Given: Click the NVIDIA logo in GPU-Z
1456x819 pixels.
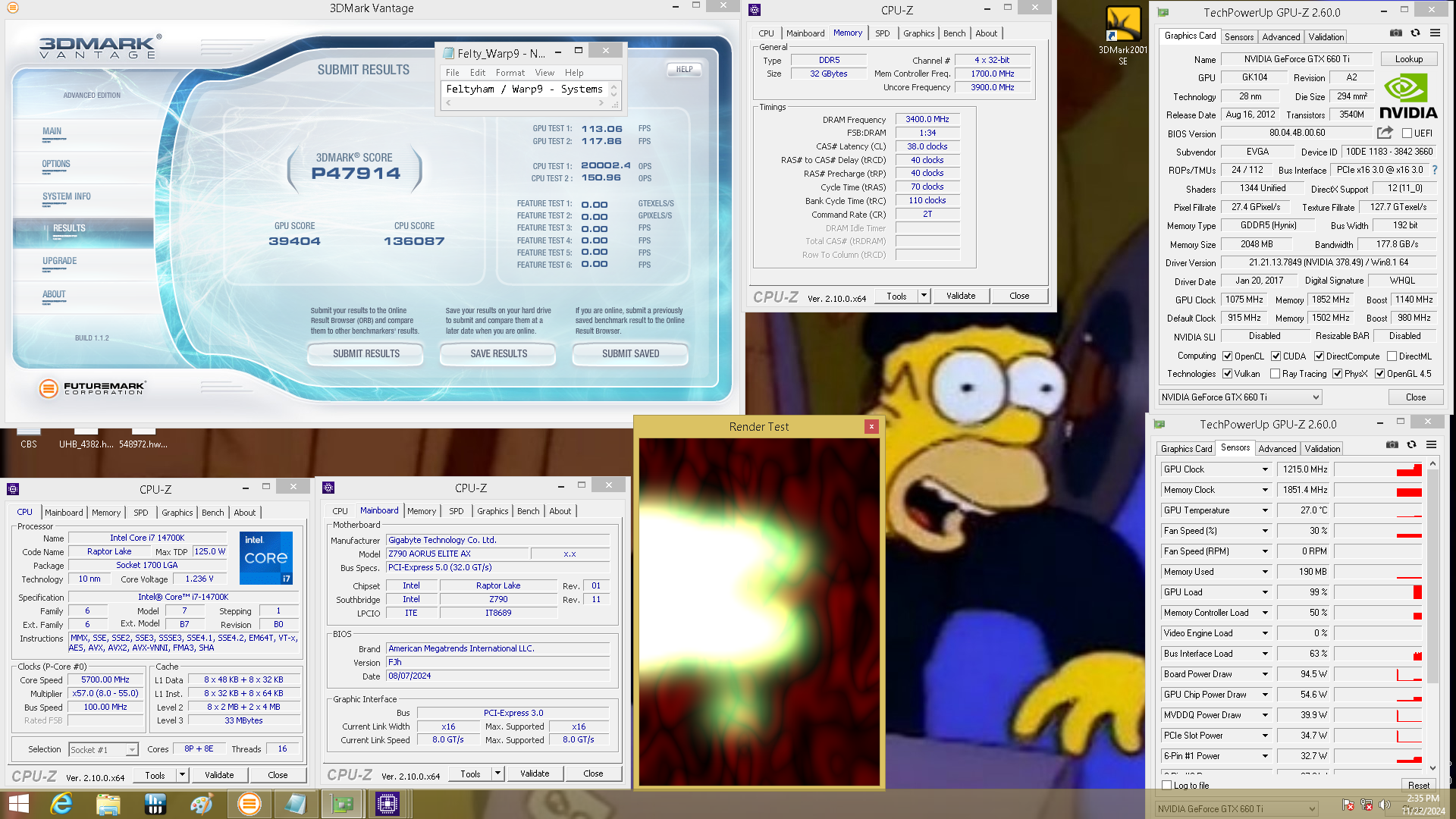Looking at the screenshot, I should 1407,96.
